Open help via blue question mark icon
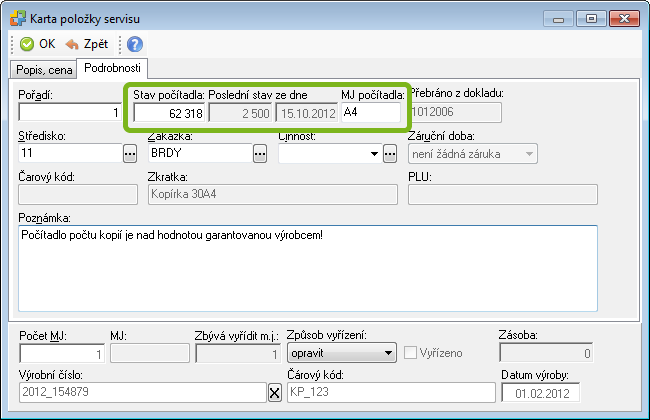The image size is (650, 420). coord(135,44)
